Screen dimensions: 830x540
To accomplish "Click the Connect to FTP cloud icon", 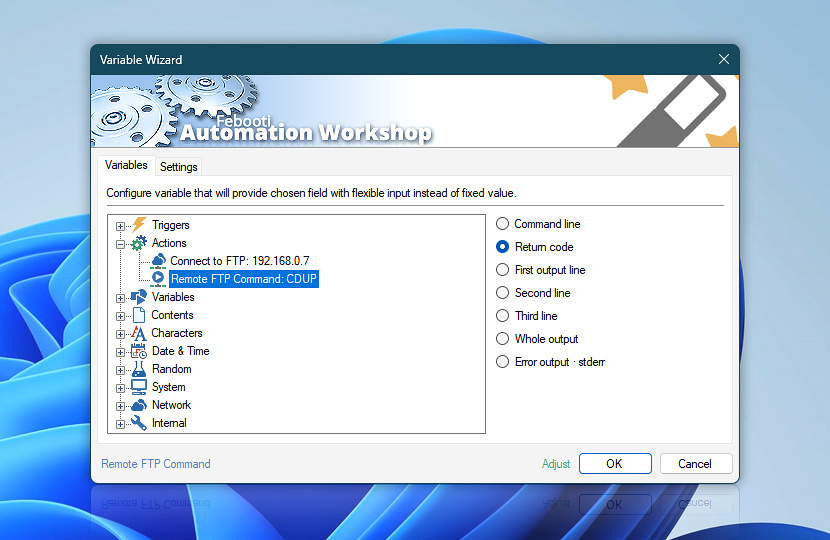I will point(159,260).
